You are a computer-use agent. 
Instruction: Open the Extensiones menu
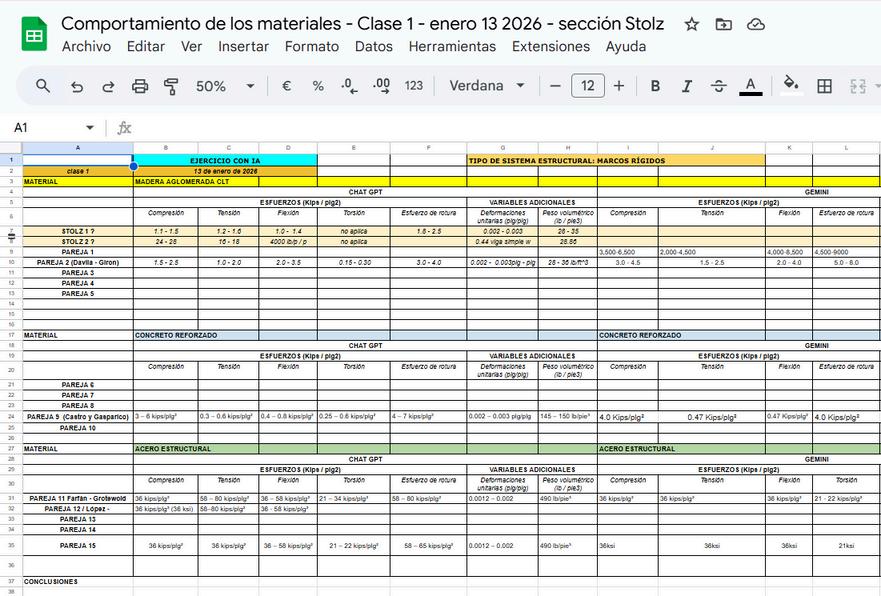(x=551, y=47)
